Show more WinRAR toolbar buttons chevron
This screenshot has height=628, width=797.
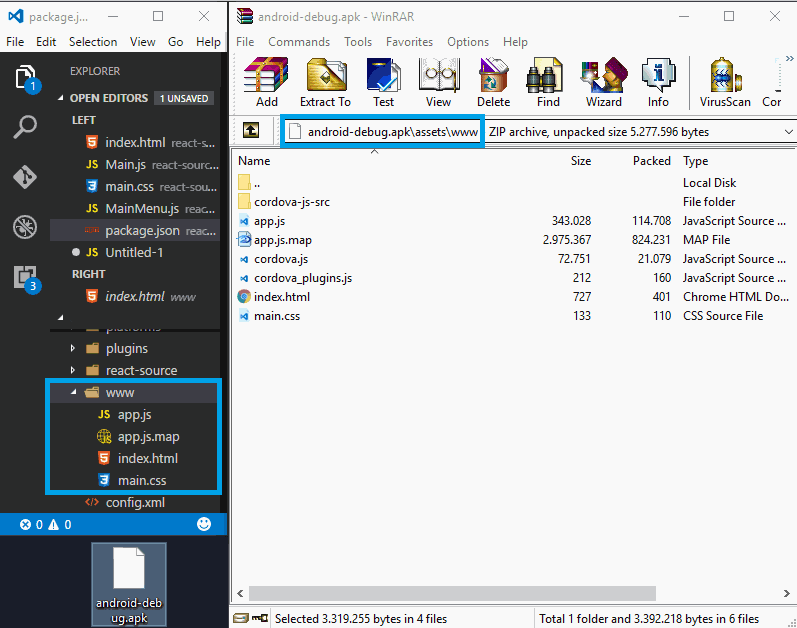point(789,58)
